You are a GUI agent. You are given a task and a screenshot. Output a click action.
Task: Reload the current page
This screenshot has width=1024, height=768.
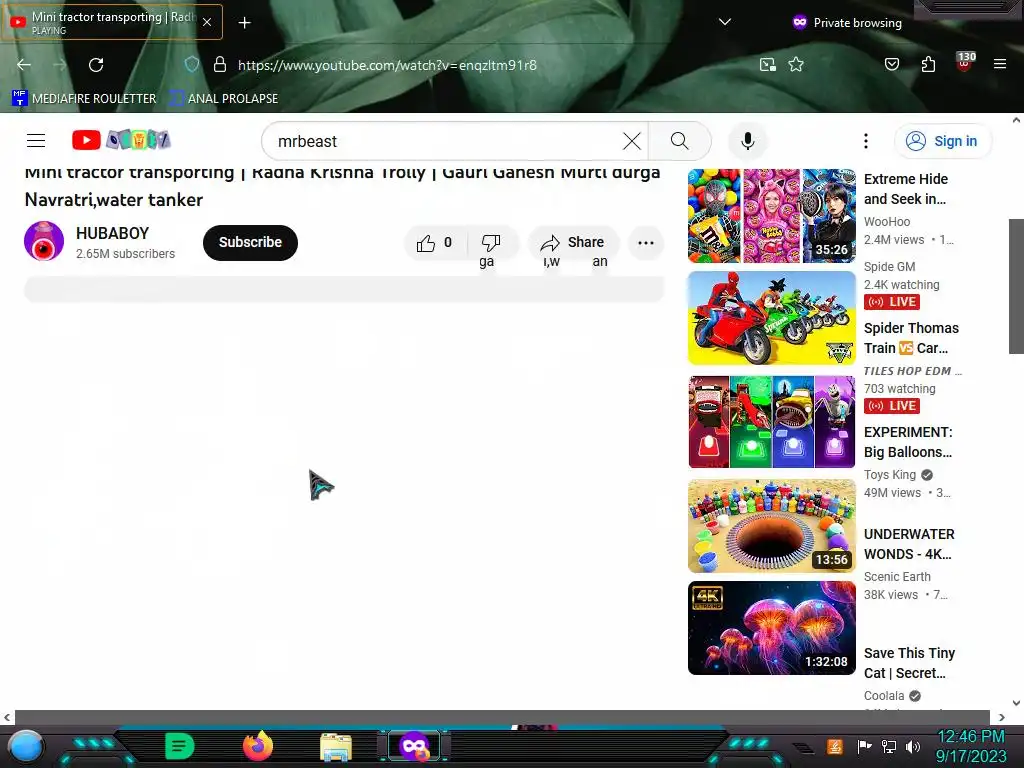96,65
